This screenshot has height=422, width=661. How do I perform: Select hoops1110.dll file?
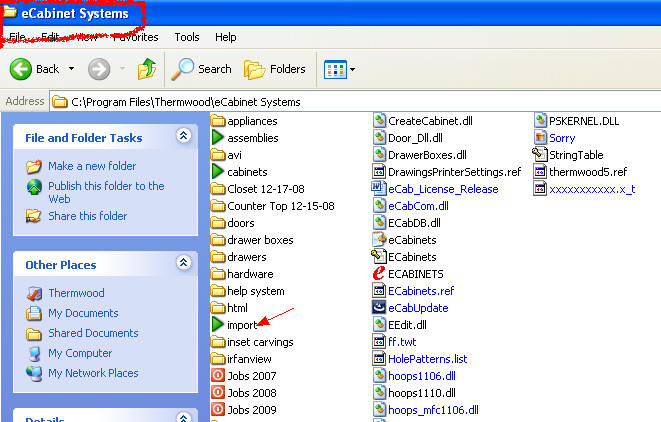[x=414, y=393]
